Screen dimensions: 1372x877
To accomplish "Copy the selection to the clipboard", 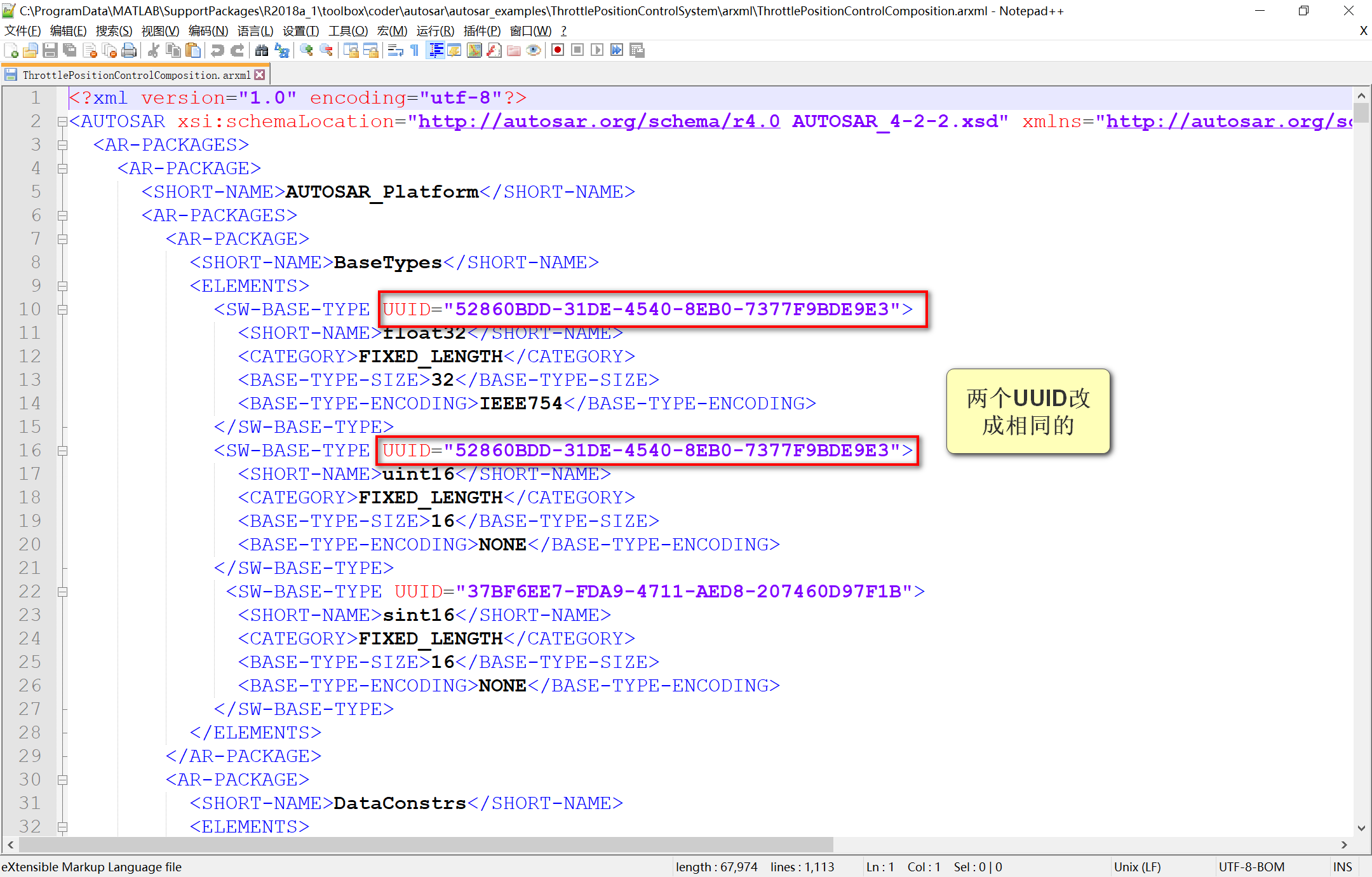I will (173, 50).
